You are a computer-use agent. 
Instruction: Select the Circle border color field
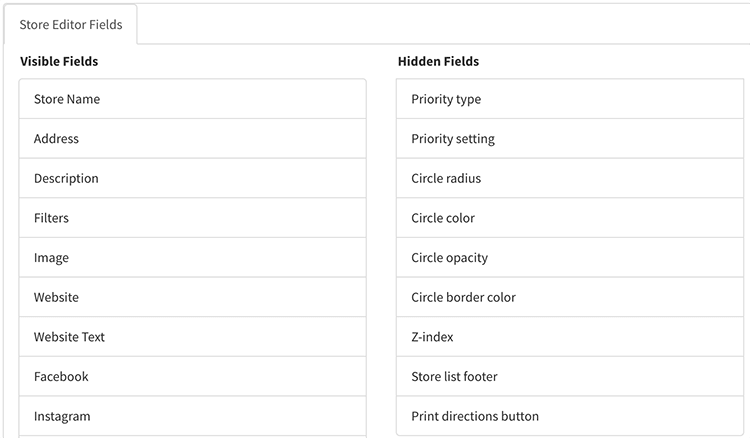tap(570, 297)
